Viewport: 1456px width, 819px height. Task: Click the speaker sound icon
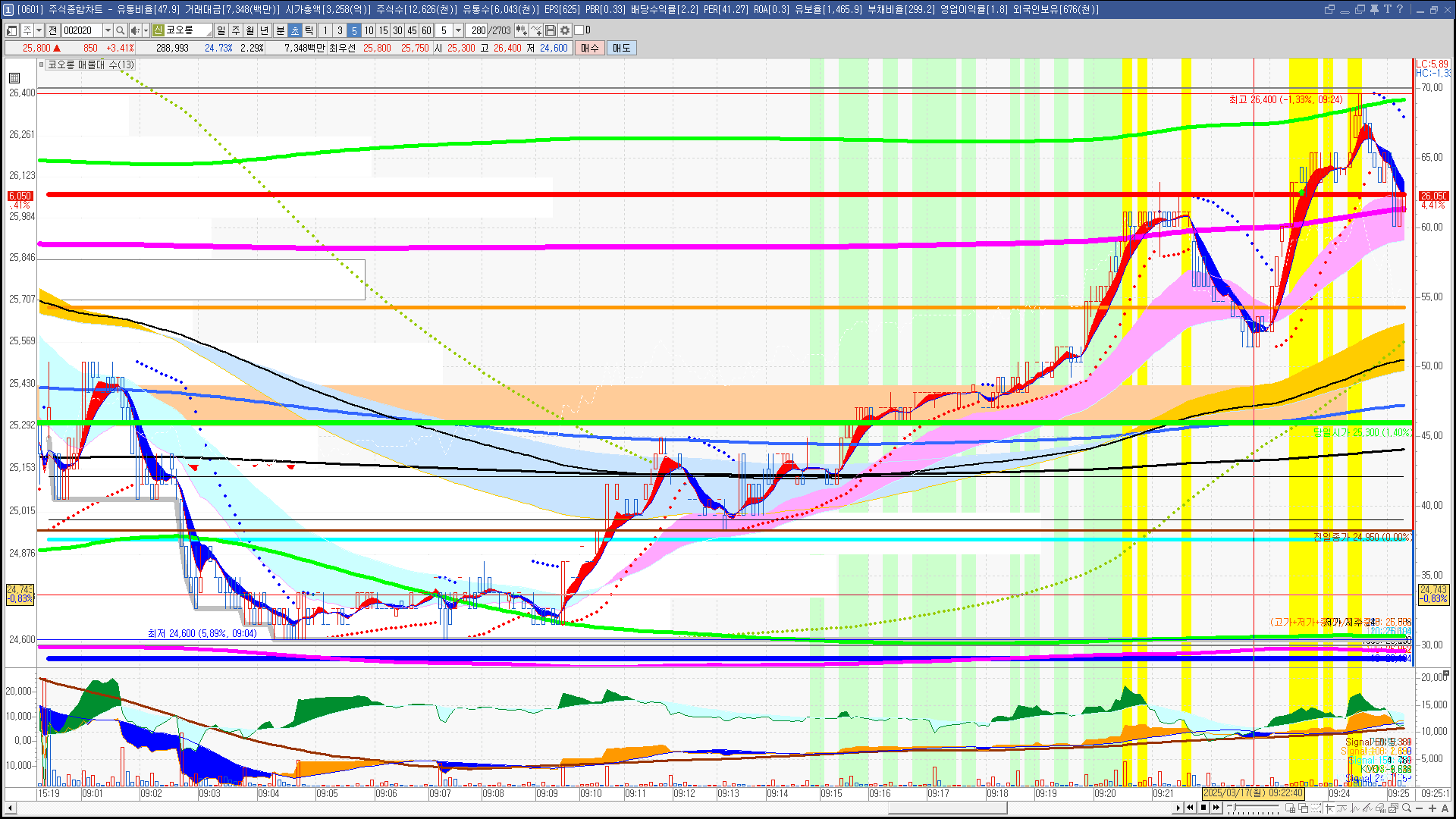point(134,30)
